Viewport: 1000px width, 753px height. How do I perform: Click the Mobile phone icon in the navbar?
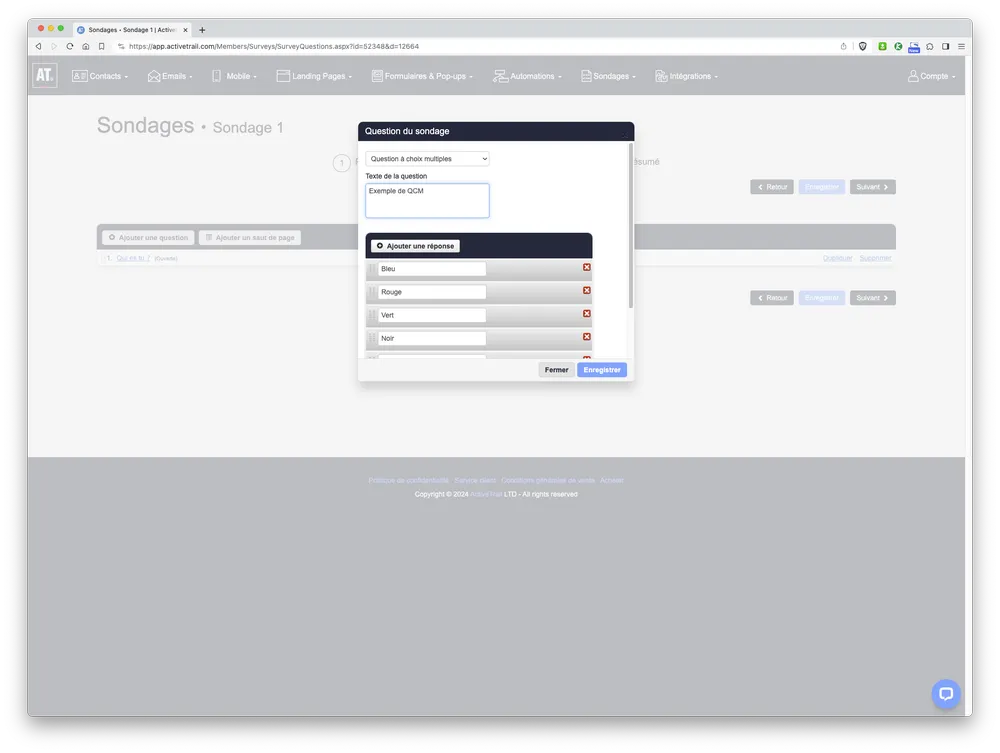click(x=218, y=75)
